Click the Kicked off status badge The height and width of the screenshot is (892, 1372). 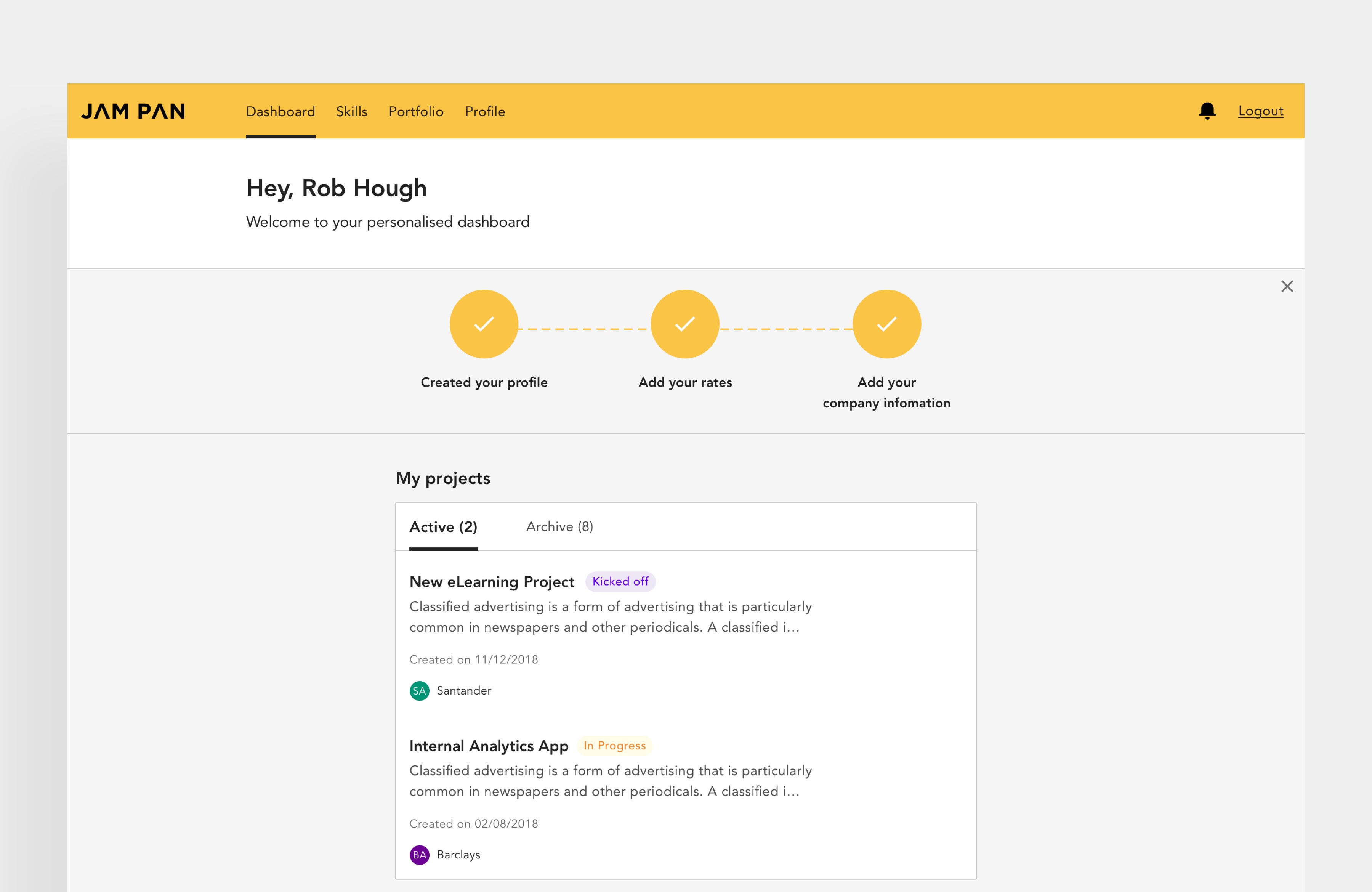click(x=620, y=581)
